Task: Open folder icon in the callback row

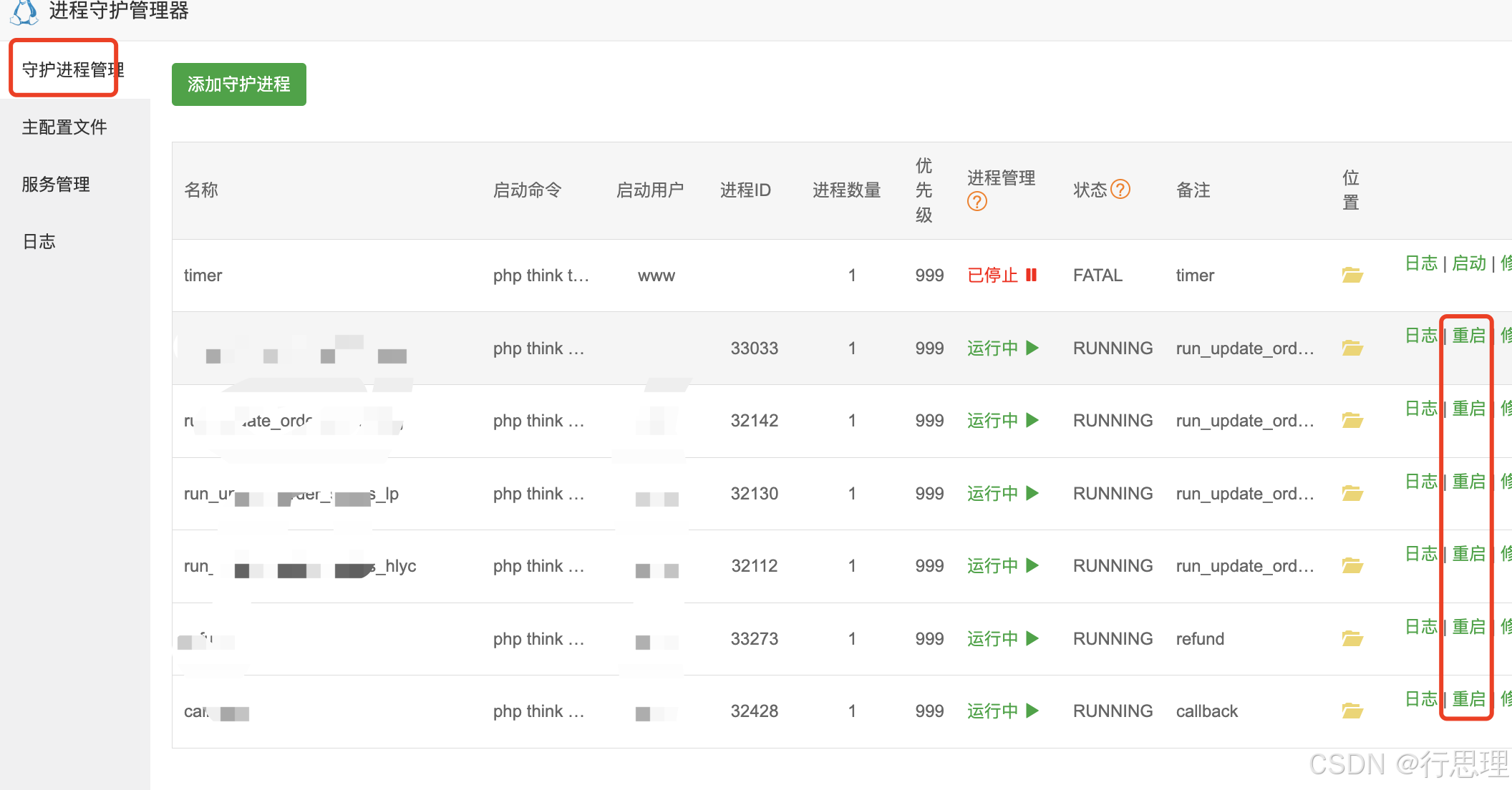Action: 1352,711
